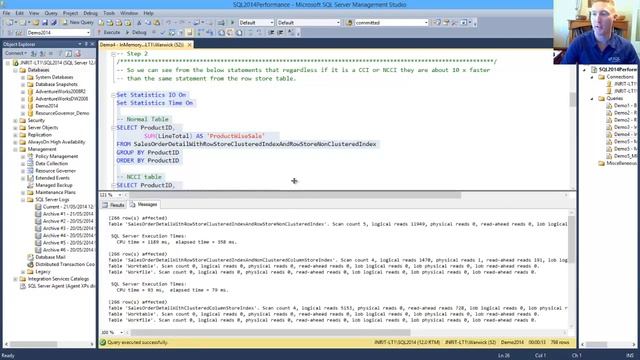The height and width of the screenshot is (360, 640).
Task: Click the Copy icon
Action: click(x=148, y=22)
